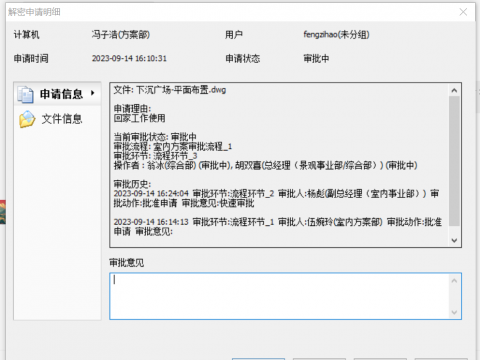Viewport: 480px width, 360px height.
Task: Click the file name 下沉广场-平面布置.dwg
Action: click(x=181, y=90)
